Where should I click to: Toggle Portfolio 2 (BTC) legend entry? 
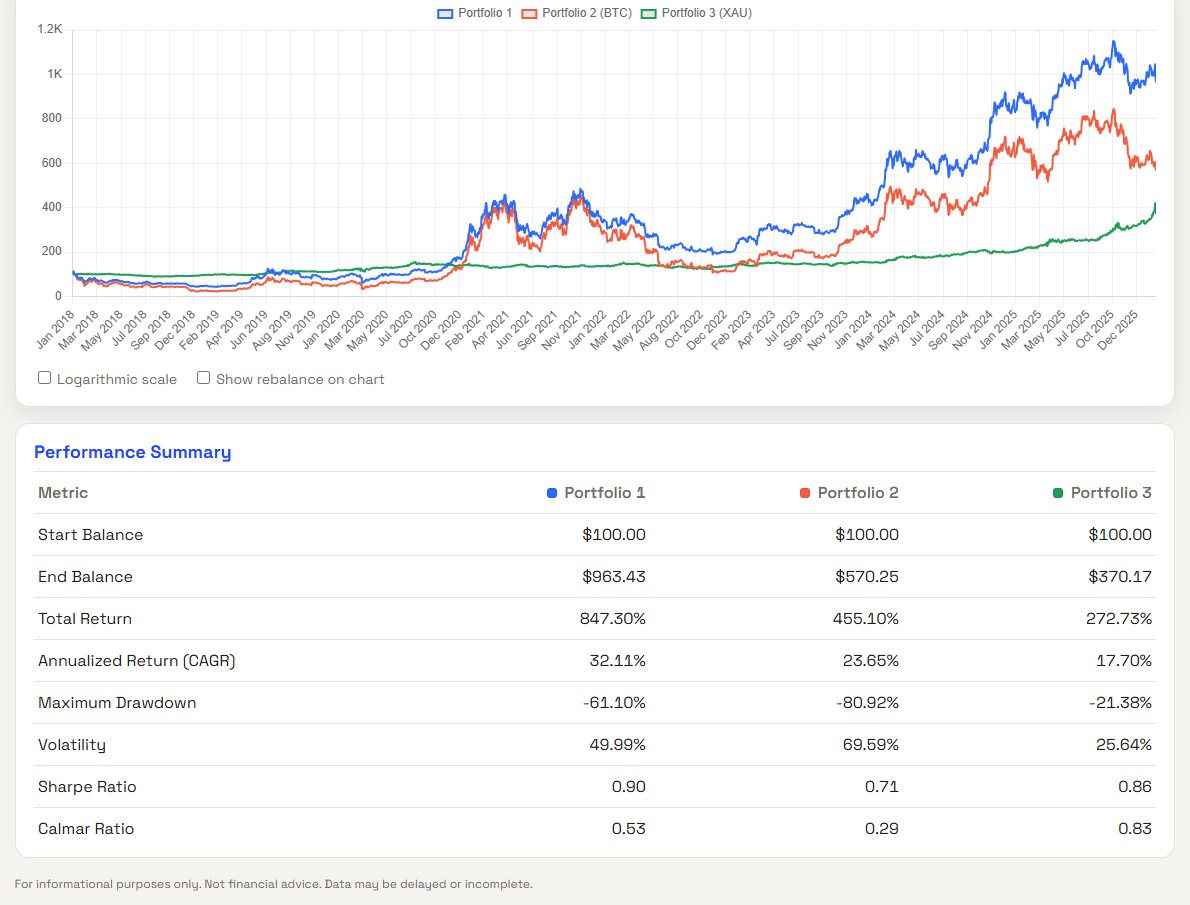577,13
